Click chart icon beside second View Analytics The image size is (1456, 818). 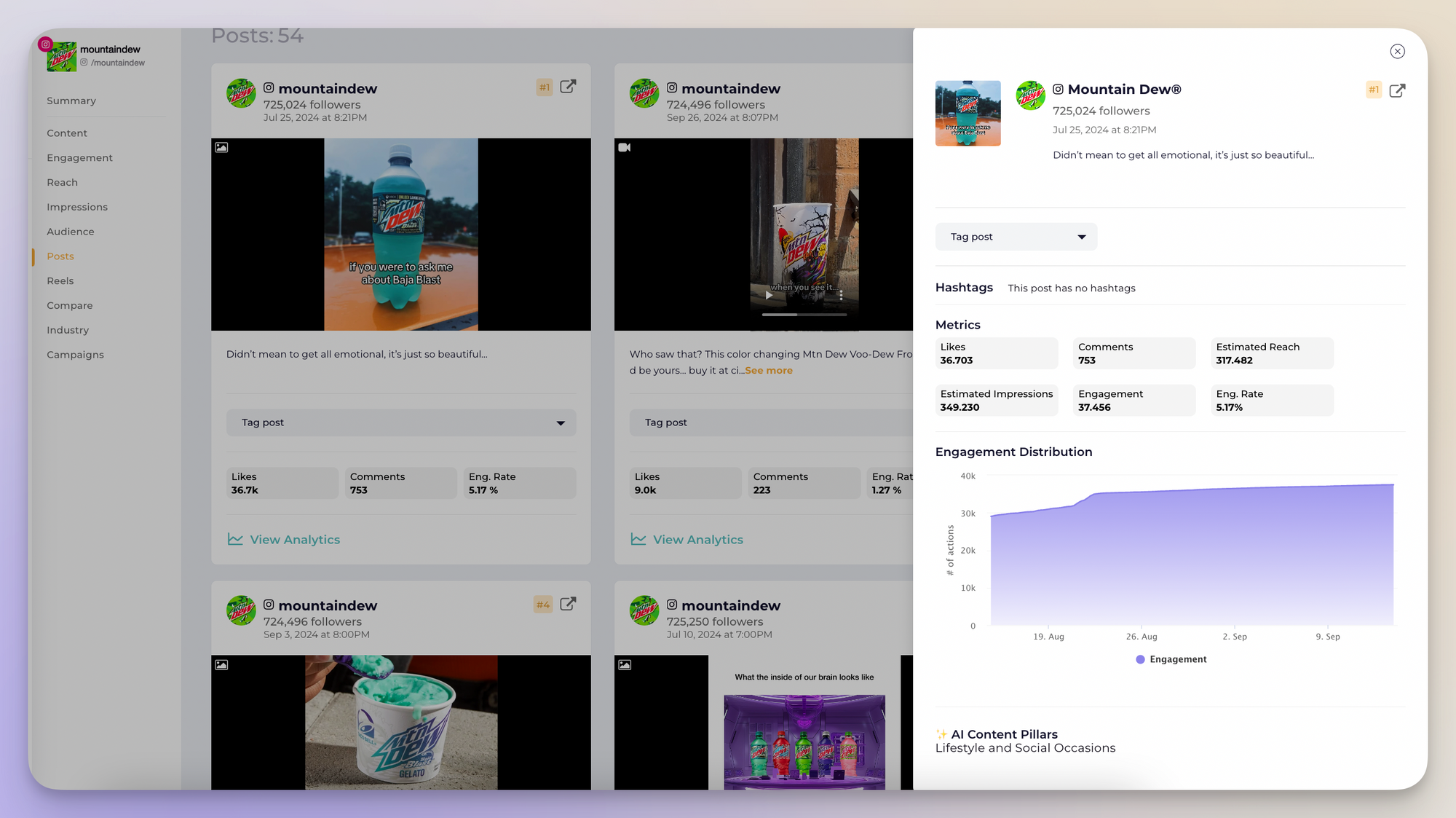(638, 539)
